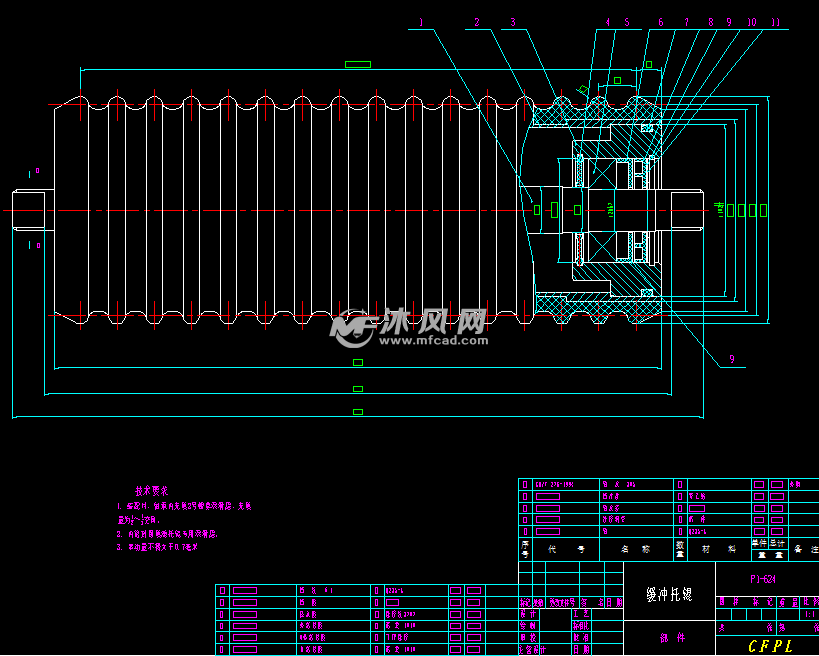Select the P1-624 drawing number
Viewport: 819px width, 656px height.
tap(764, 579)
